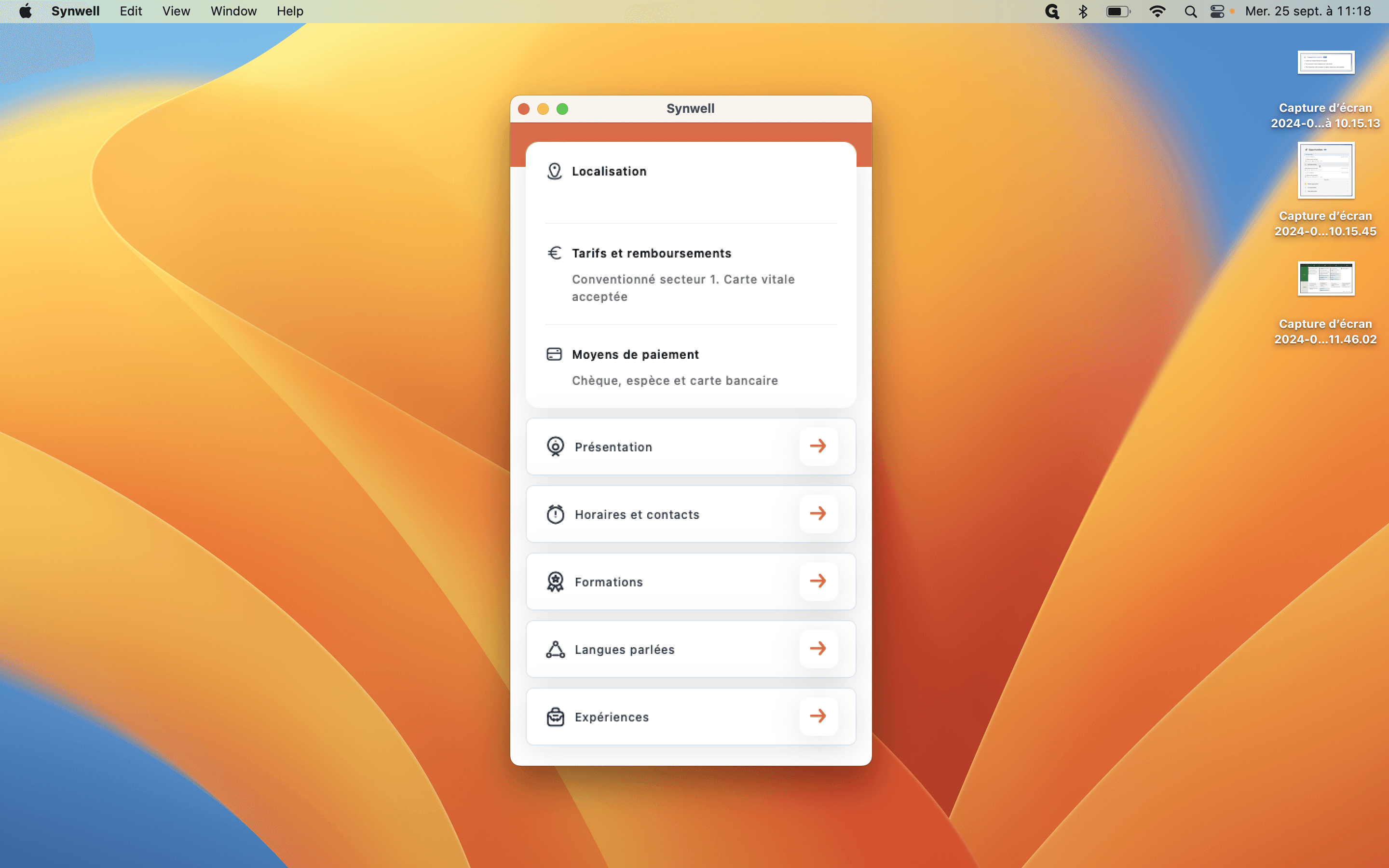Click the Moyens de paiement heading
1389x868 pixels.
(635, 354)
